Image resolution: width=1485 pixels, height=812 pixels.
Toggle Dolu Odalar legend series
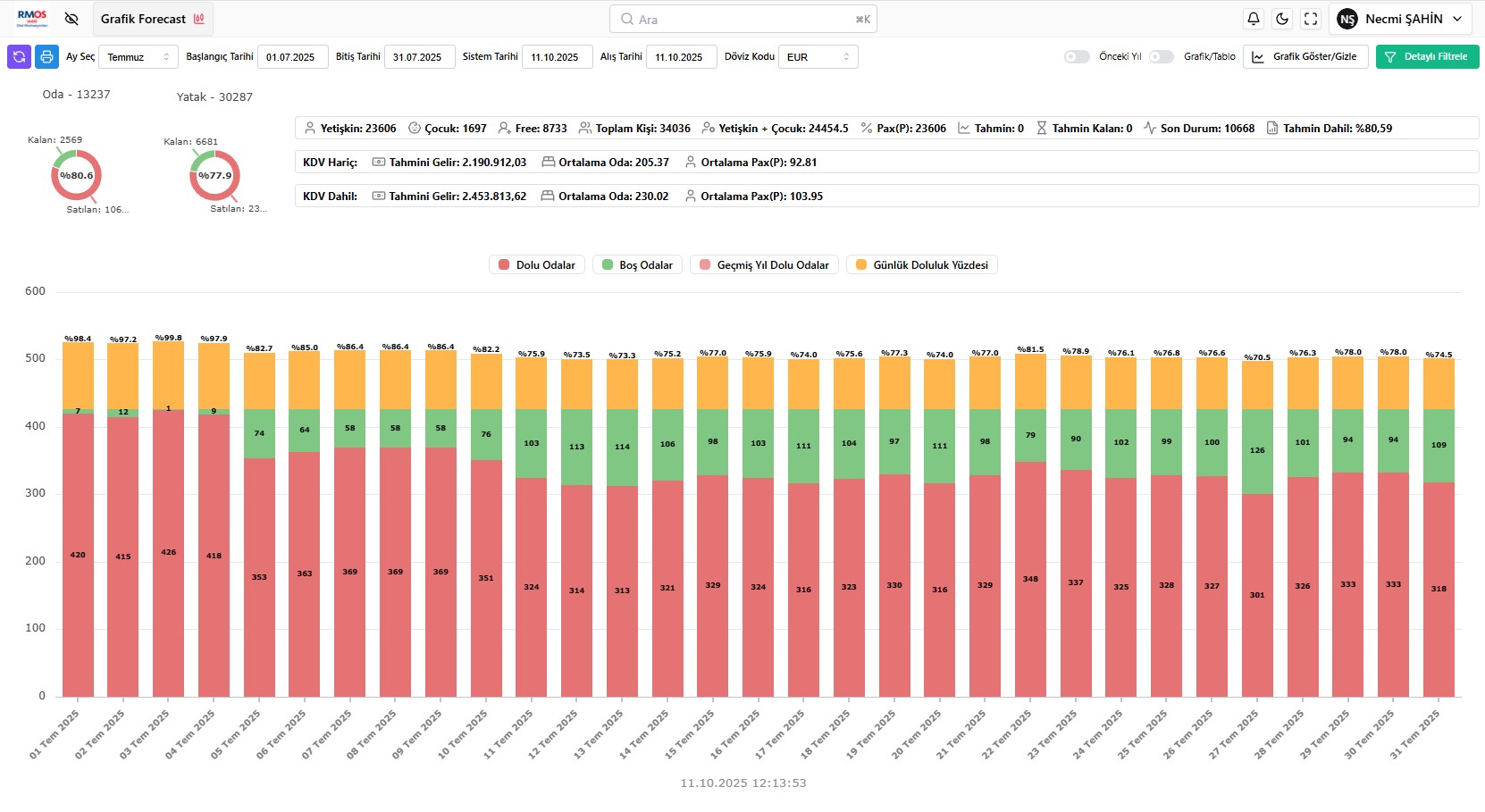click(537, 265)
